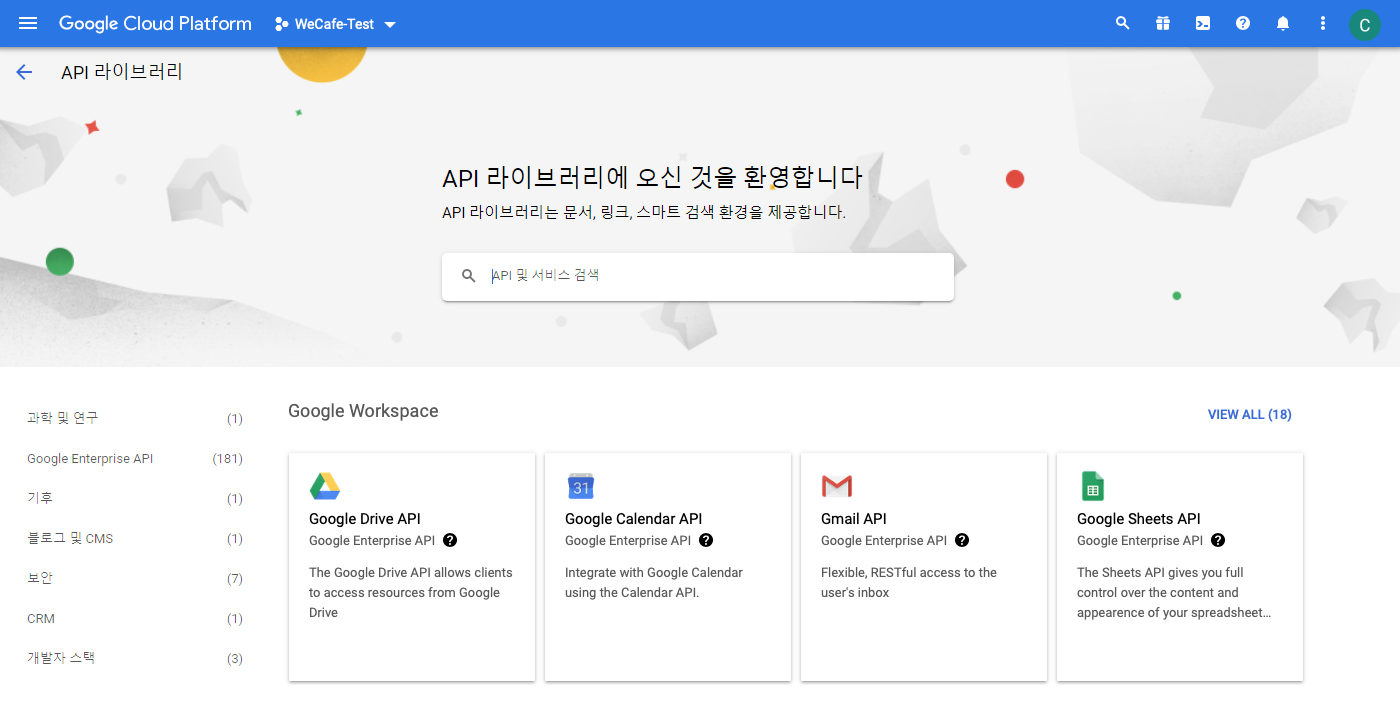Open the hamburger navigation menu
The image size is (1400, 709).
pyautogui.click(x=28, y=23)
